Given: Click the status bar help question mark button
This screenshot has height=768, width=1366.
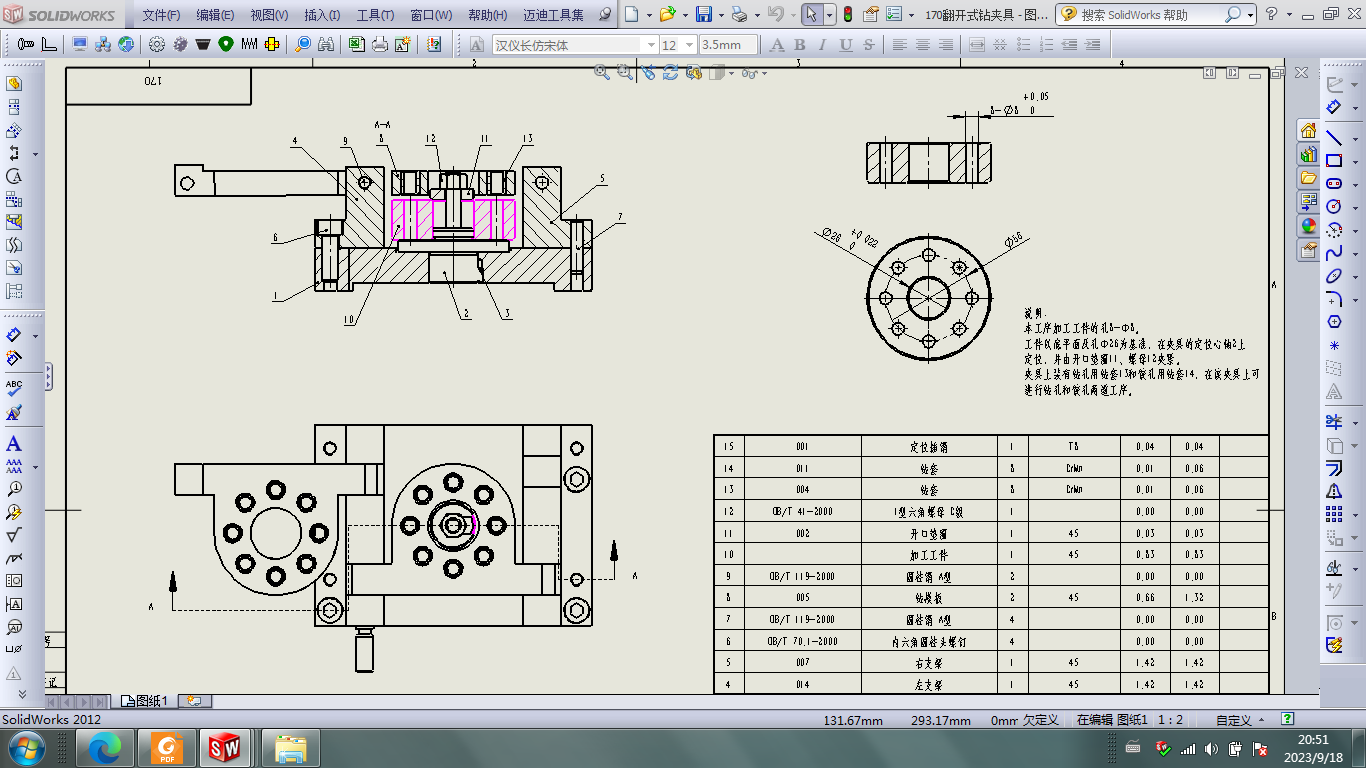Looking at the screenshot, I should (1287, 719).
